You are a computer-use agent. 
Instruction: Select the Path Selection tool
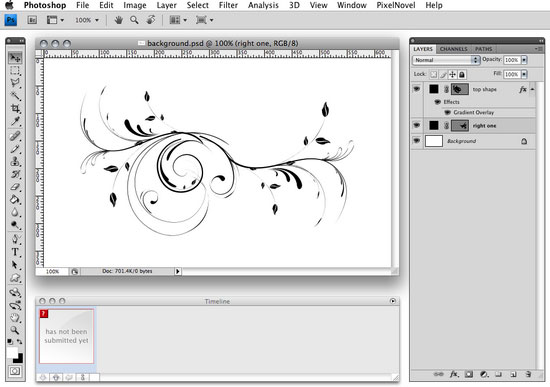point(15,265)
